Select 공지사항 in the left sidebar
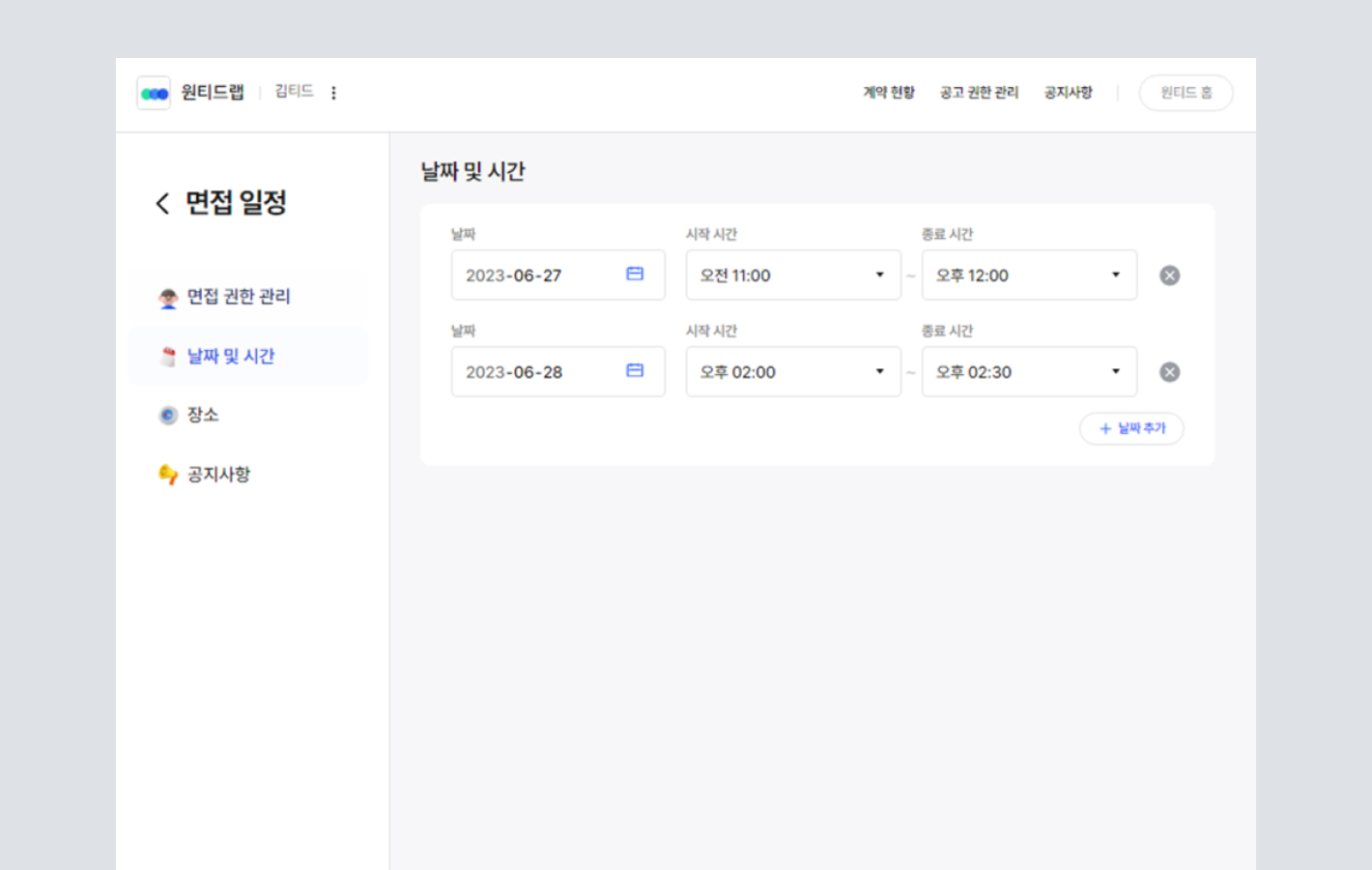 (248, 475)
